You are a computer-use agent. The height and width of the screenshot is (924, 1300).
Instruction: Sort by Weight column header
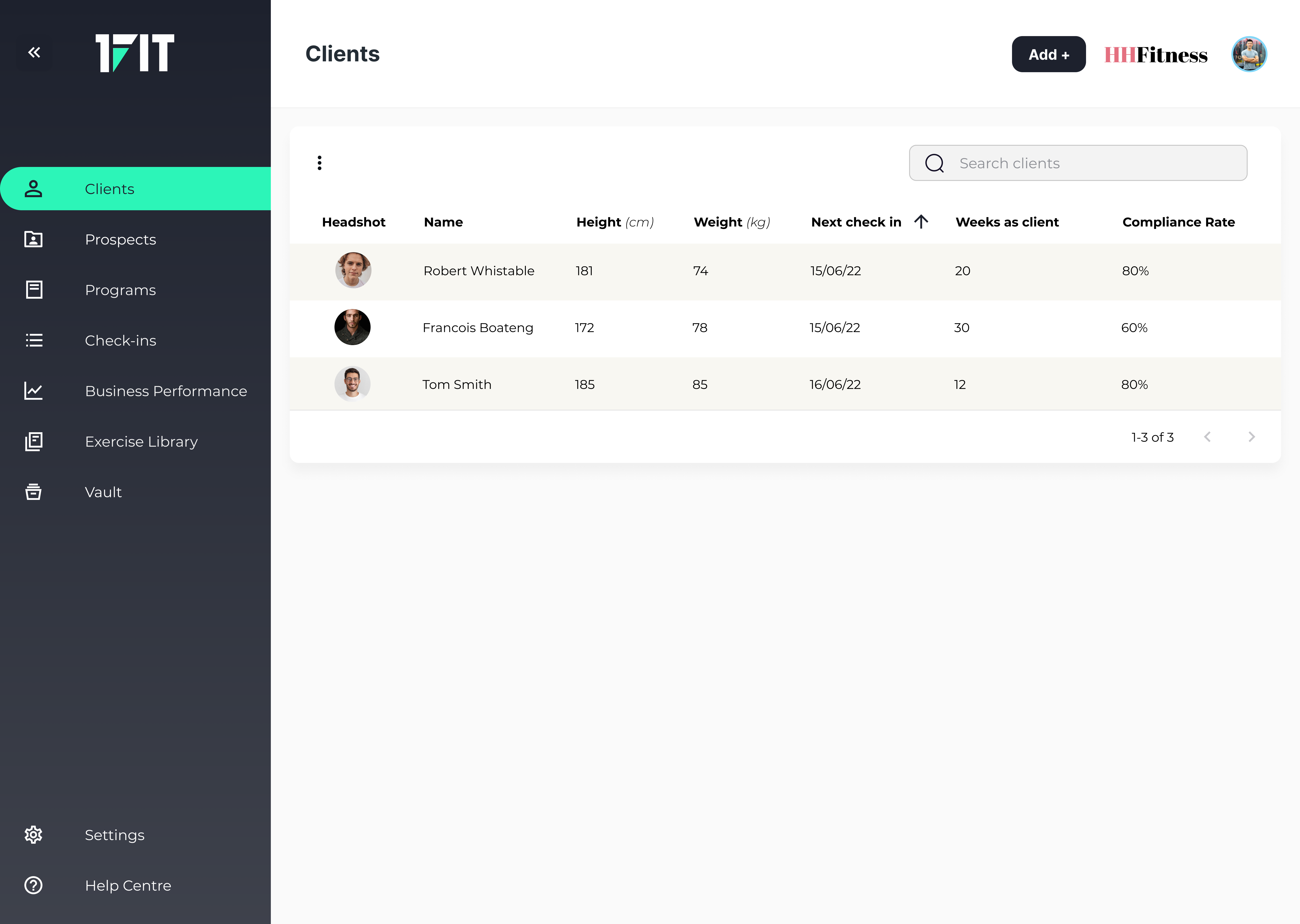732,222
